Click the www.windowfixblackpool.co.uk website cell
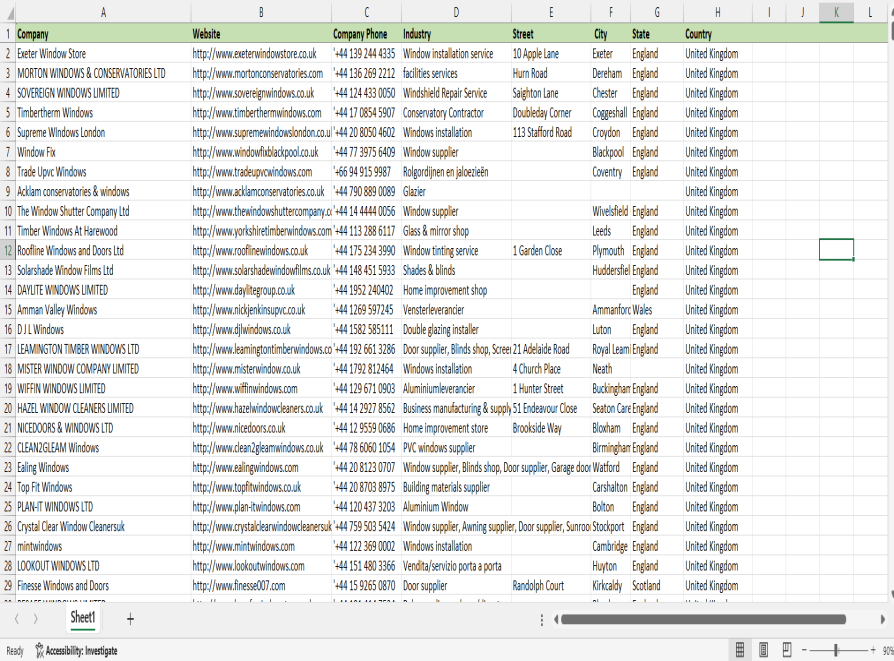Viewport: 894px width, 661px height. tap(260, 152)
